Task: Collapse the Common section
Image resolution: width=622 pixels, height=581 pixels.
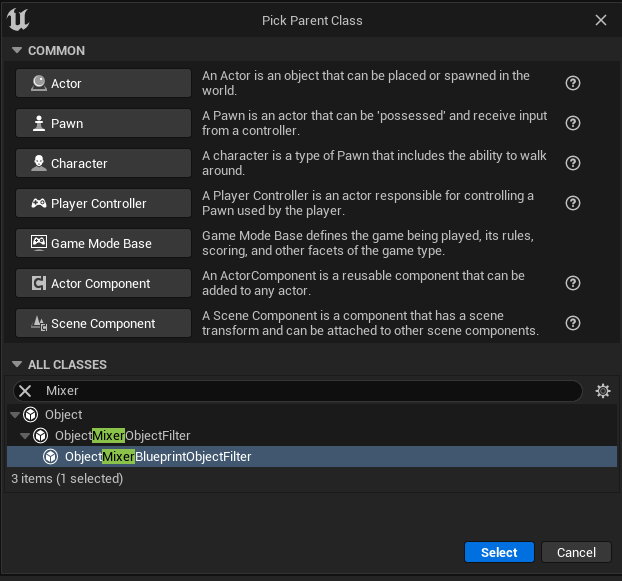Action: pos(17,51)
